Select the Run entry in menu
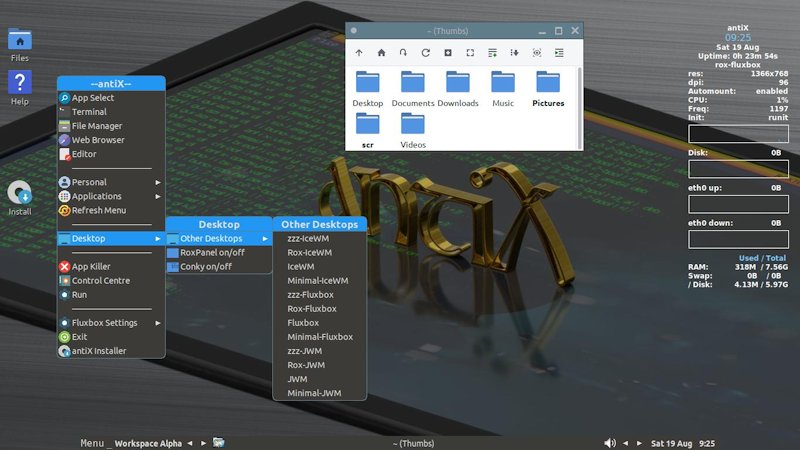 click(x=111, y=294)
